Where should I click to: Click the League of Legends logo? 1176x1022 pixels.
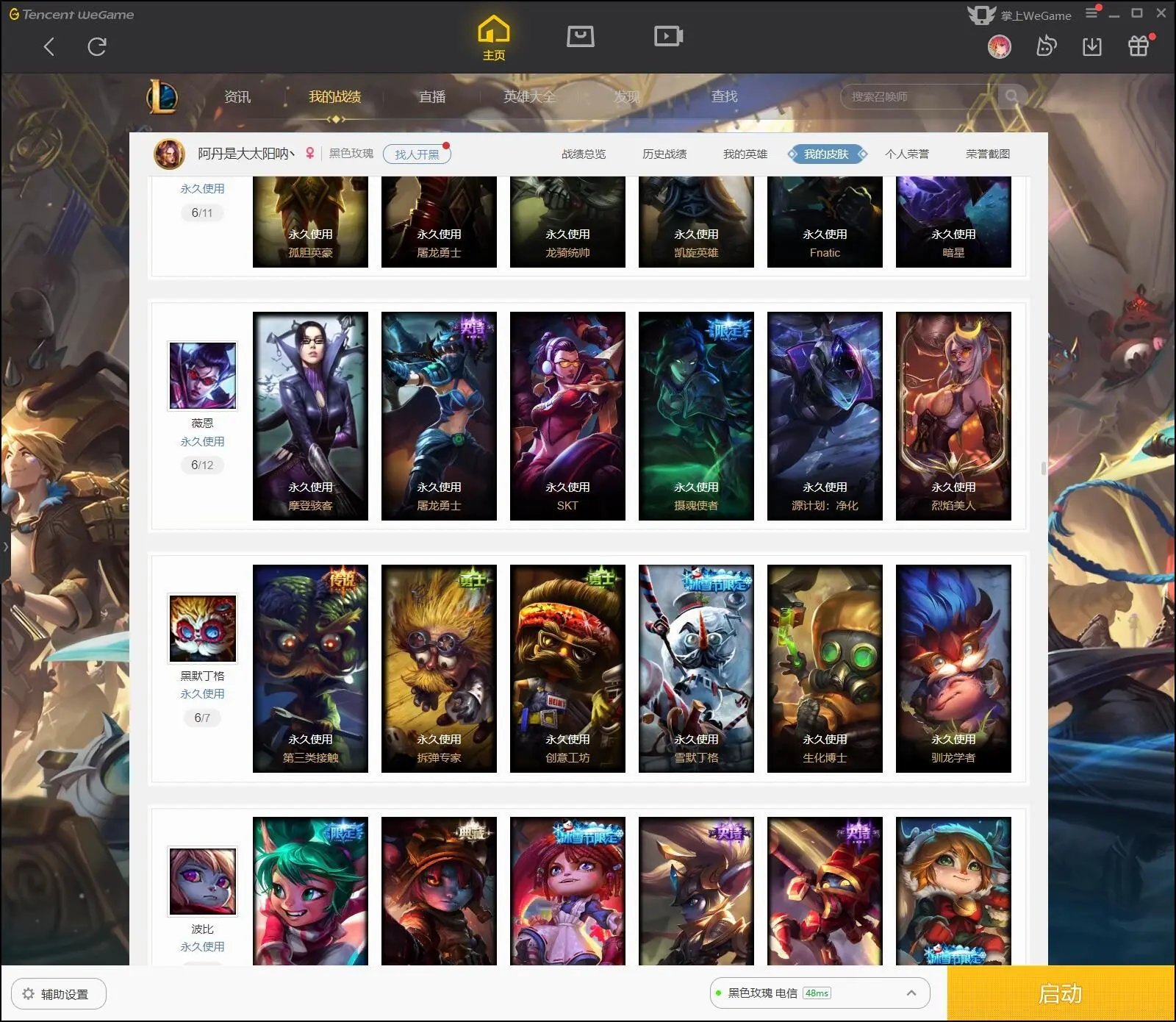pos(162,96)
